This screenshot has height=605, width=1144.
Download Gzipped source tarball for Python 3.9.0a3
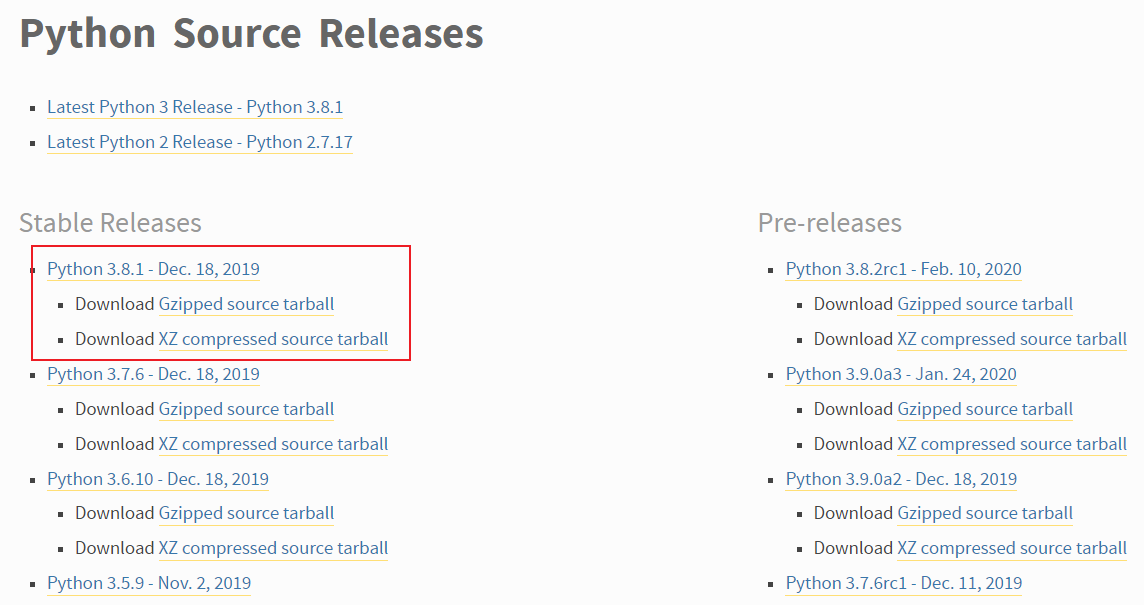pos(985,409)
